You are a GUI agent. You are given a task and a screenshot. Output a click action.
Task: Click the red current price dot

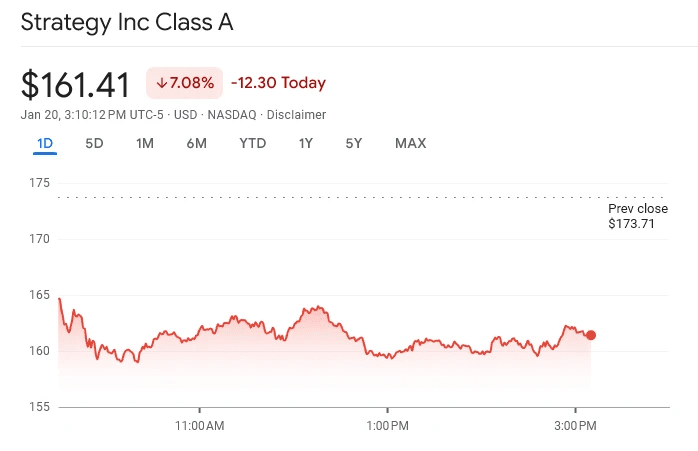click(x=591, y=335)
